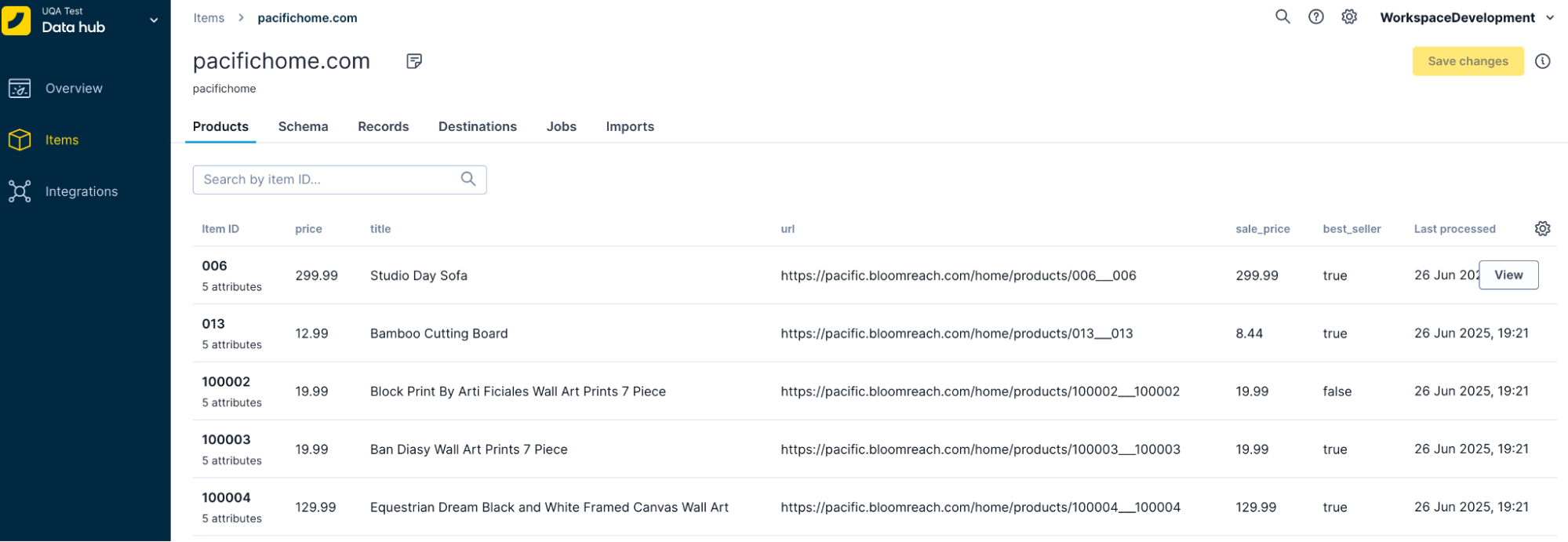Click Equestrian Dream Black and White title
This screenshot has width=1568, height=542.
[x=549, y=508]
